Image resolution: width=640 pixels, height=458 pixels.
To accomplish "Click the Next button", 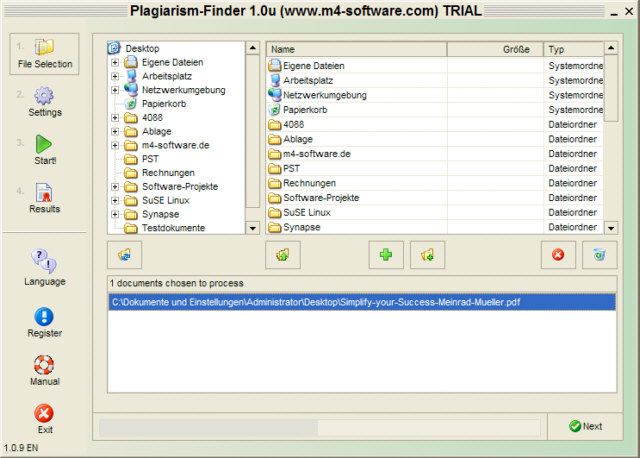I will point(585,426).
